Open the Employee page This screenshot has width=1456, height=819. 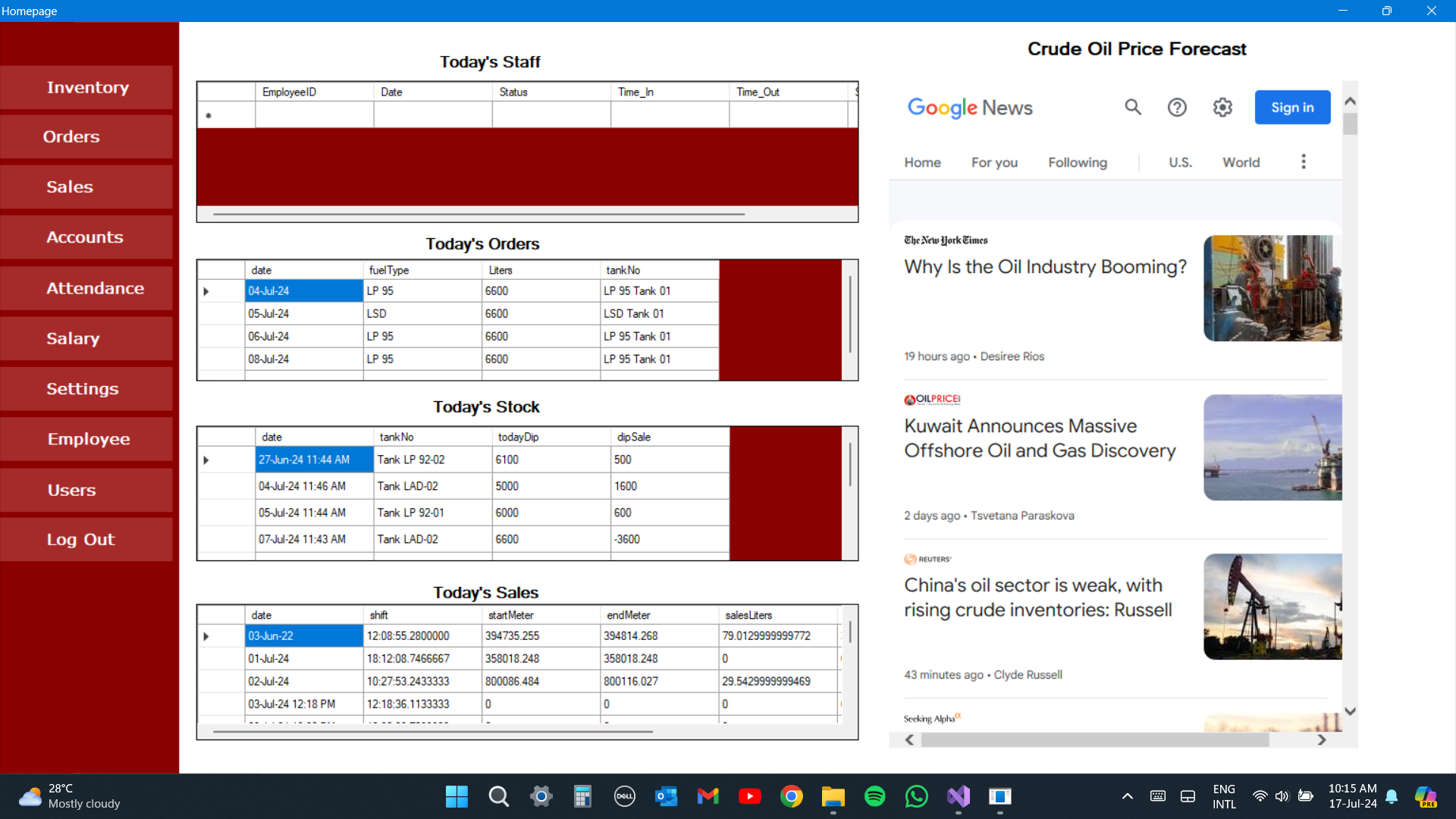pos(86,439)
